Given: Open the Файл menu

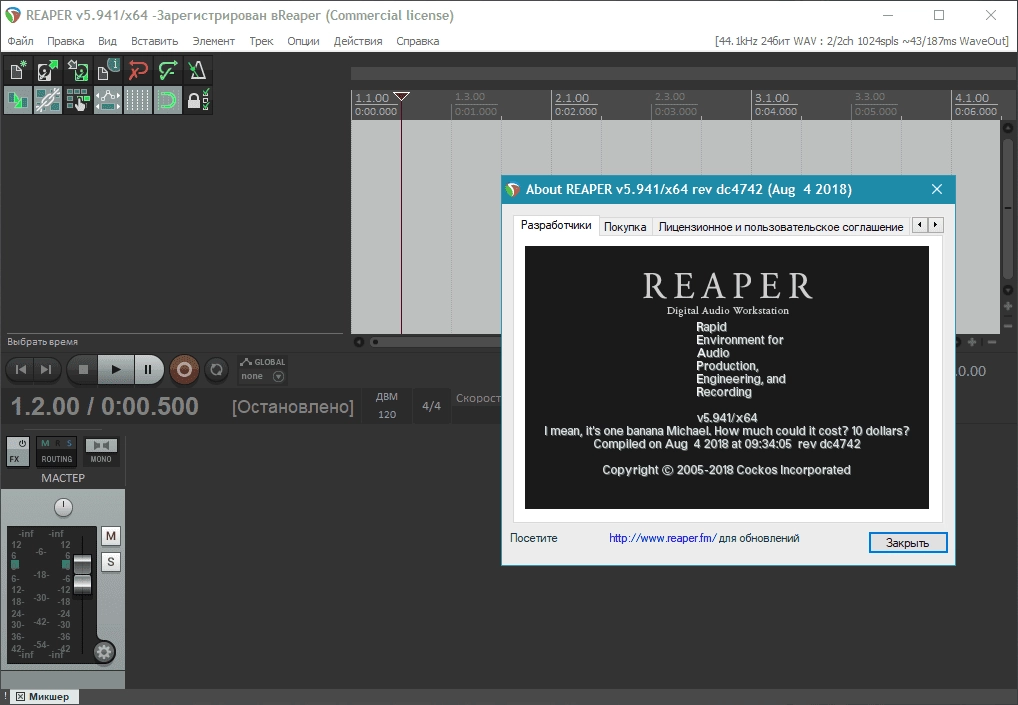Looking at the screenshot, I should [20, 41].
